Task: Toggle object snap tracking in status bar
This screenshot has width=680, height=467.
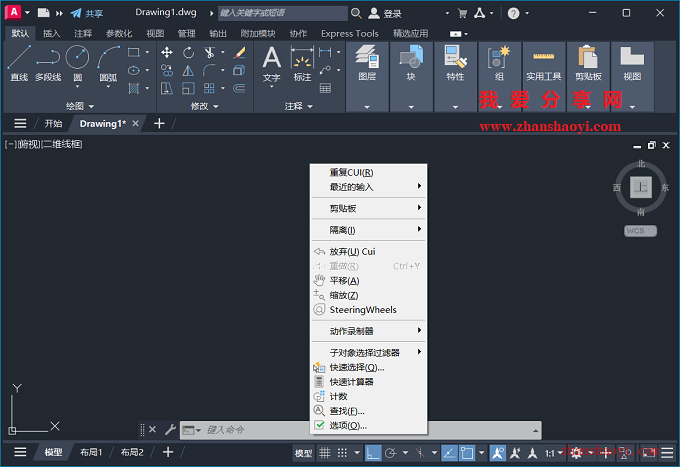Action: pos(449,453)
